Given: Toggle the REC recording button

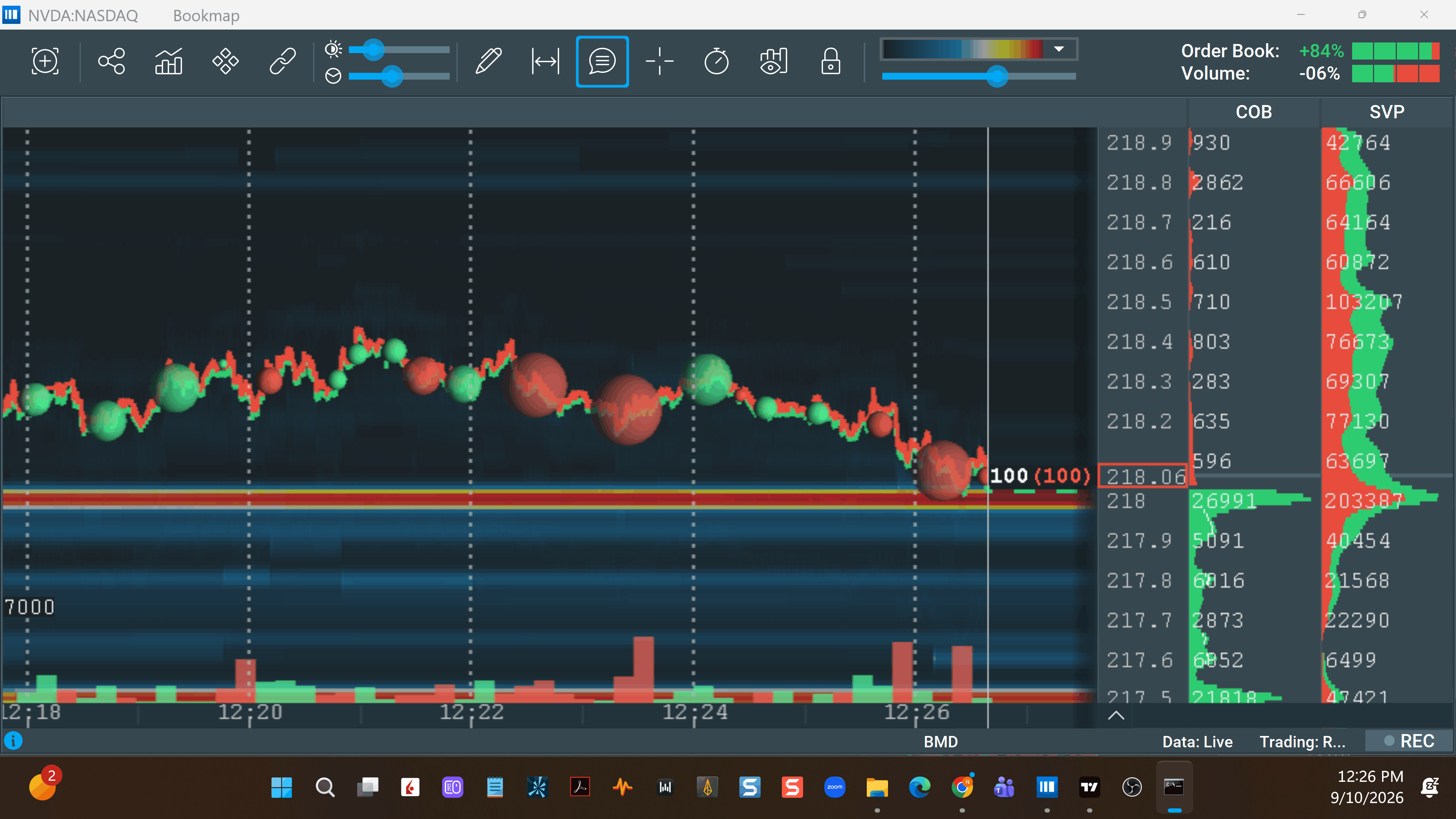Looking at the screenshot, I should 1409,741.
